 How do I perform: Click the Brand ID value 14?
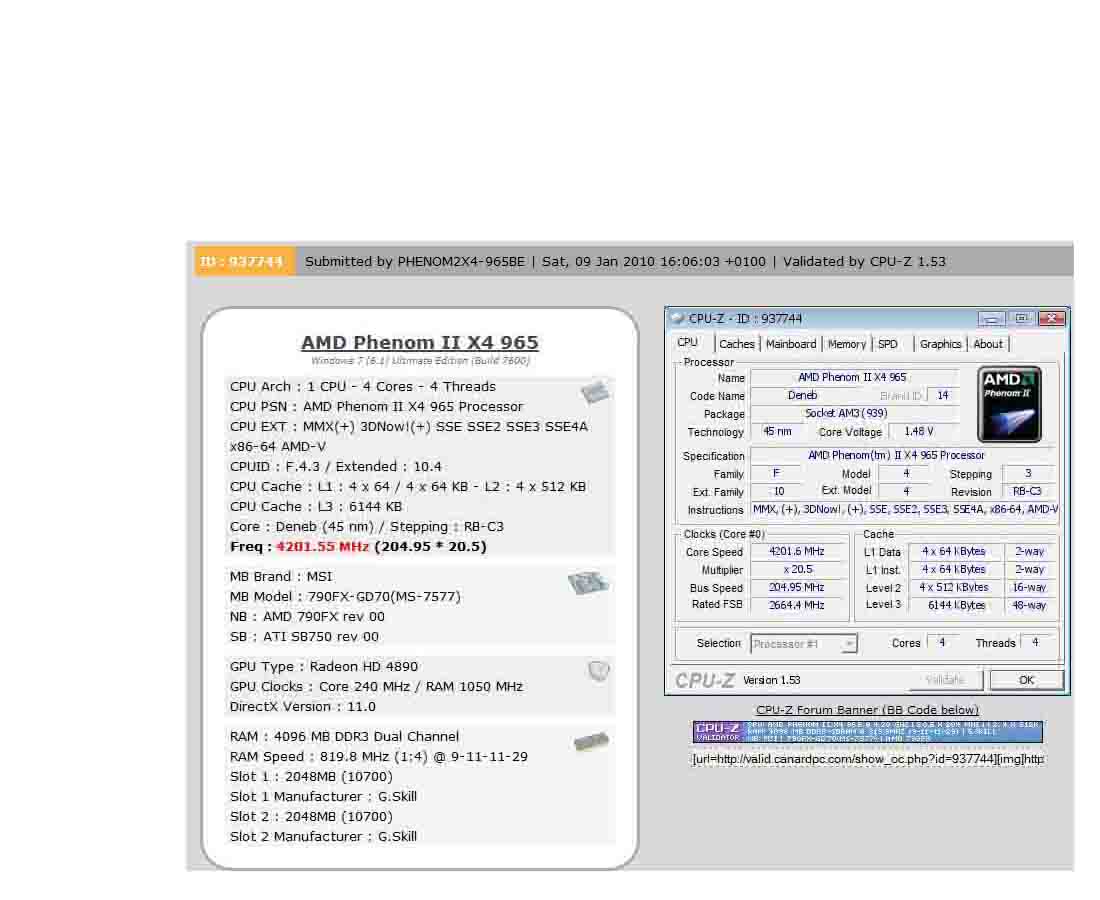943,396
